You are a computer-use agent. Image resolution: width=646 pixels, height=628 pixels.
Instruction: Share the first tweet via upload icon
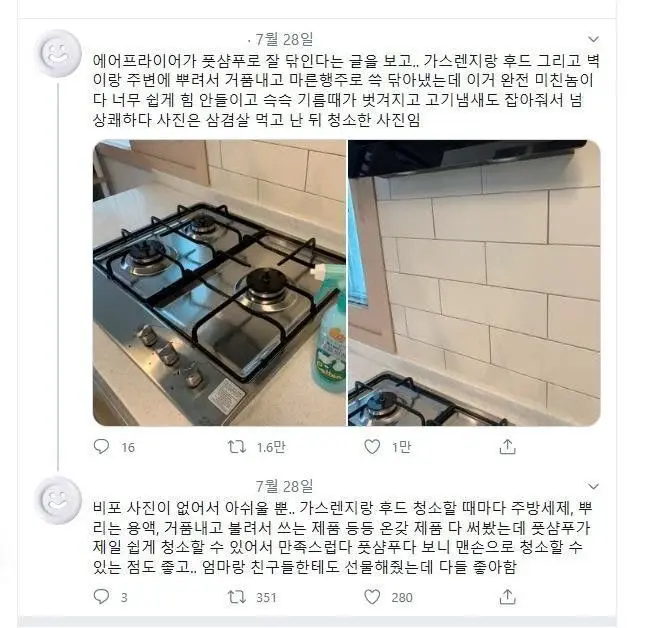tap(508, 447)
